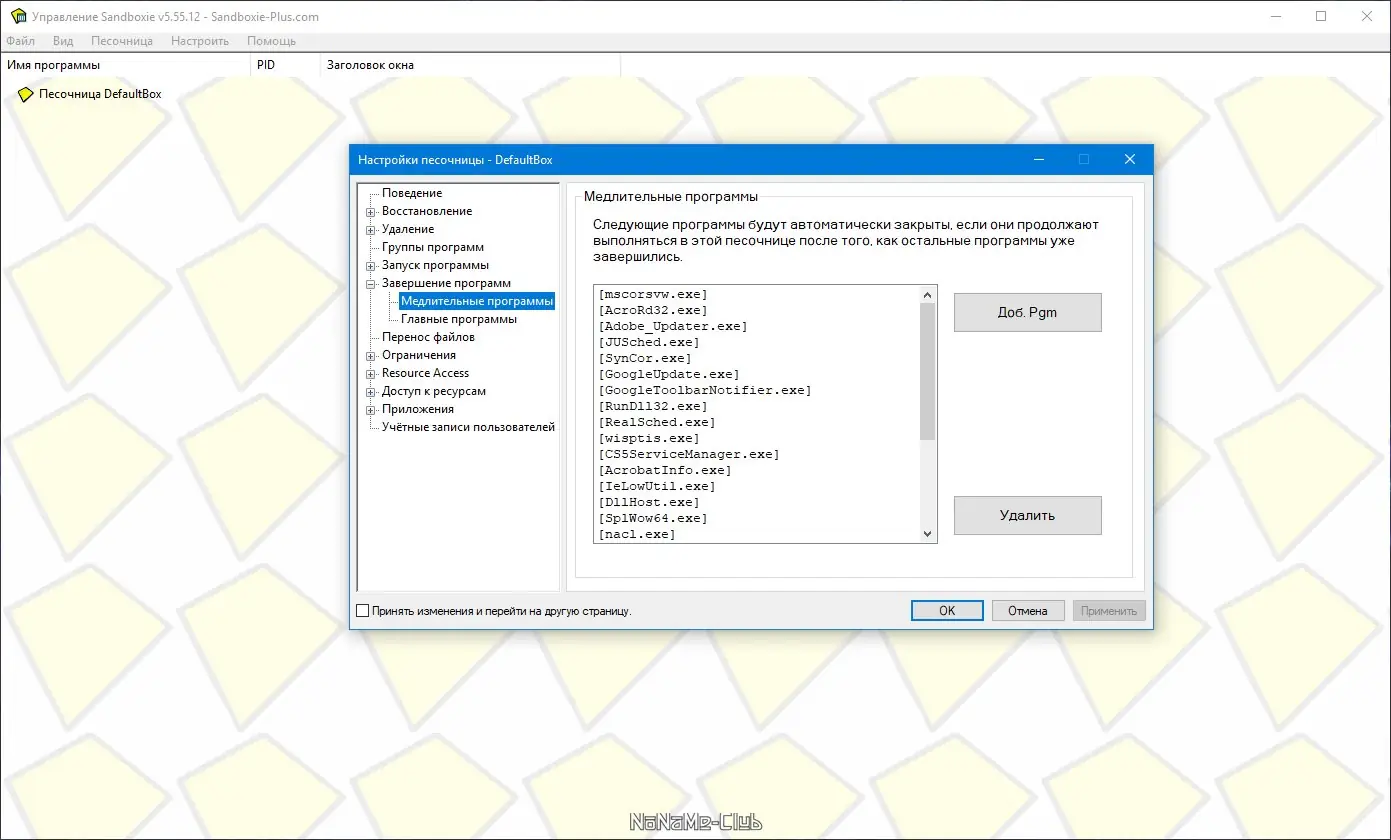Enable apply changes when switching page checkbox
Image resolution: width=1391 pixels, height=840 pixels.
pos(363,610)
